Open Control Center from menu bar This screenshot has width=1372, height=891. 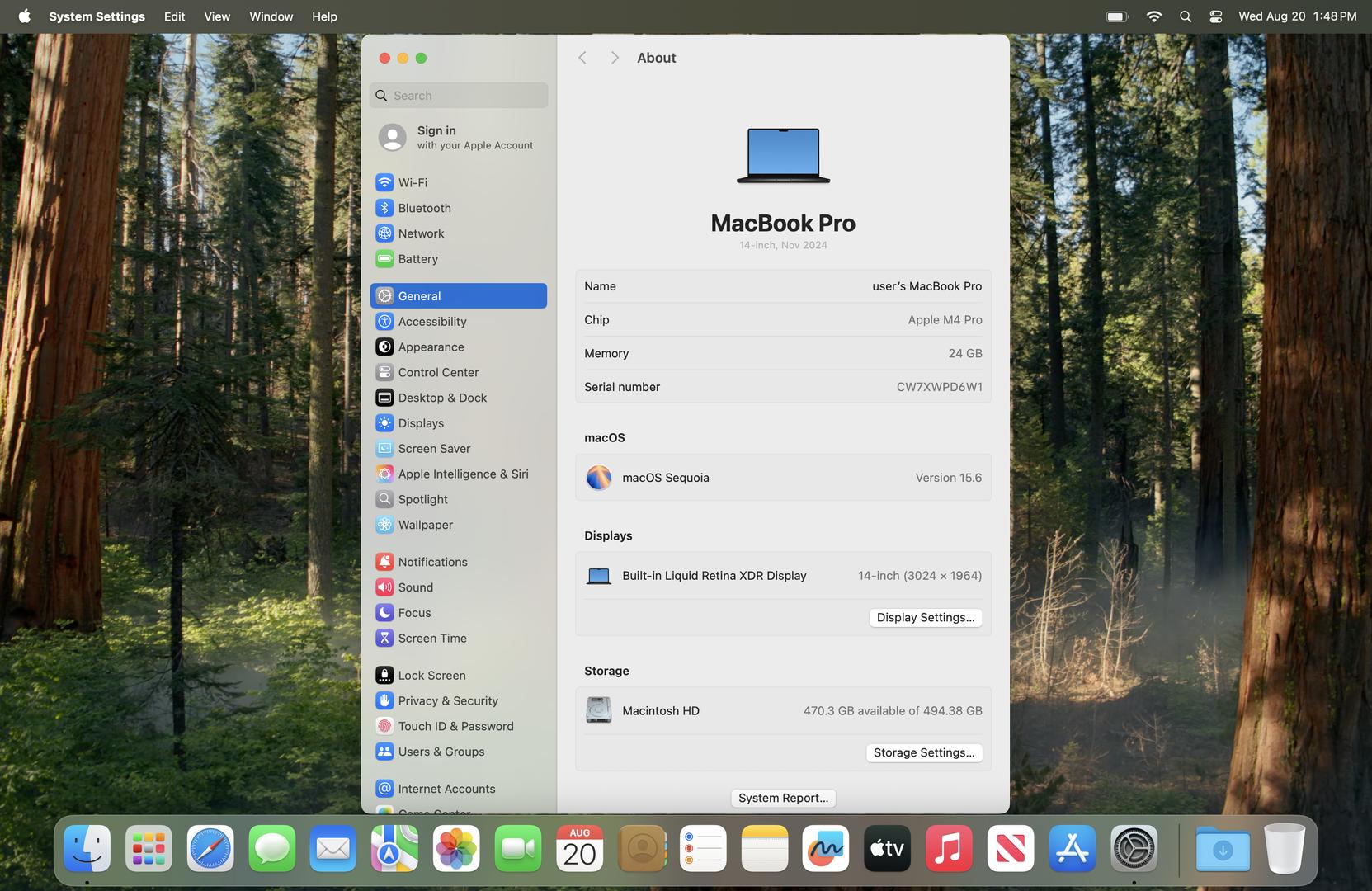click(1215, 16)
